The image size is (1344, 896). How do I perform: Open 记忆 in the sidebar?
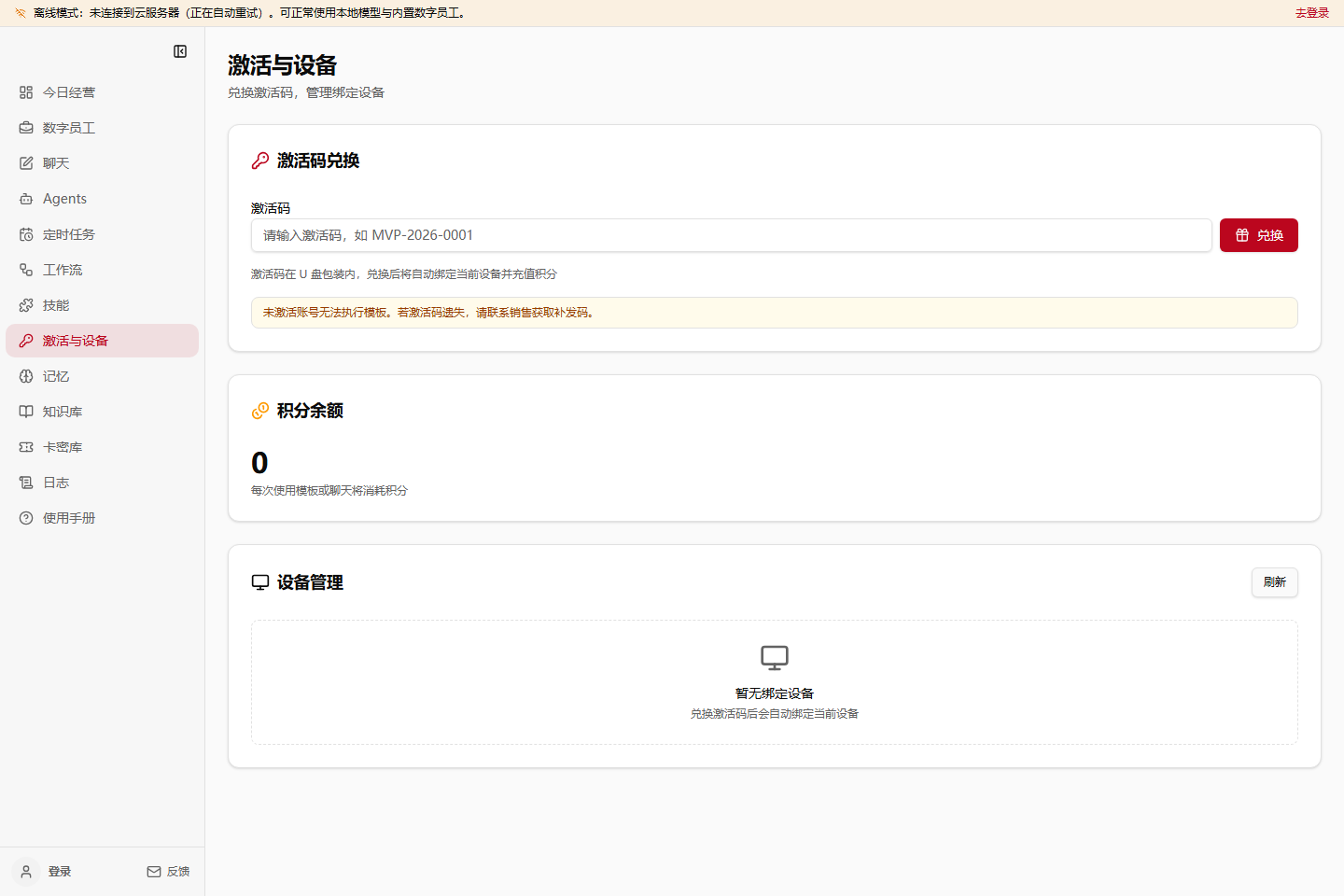pyautogui.click(x=103, y=376)
